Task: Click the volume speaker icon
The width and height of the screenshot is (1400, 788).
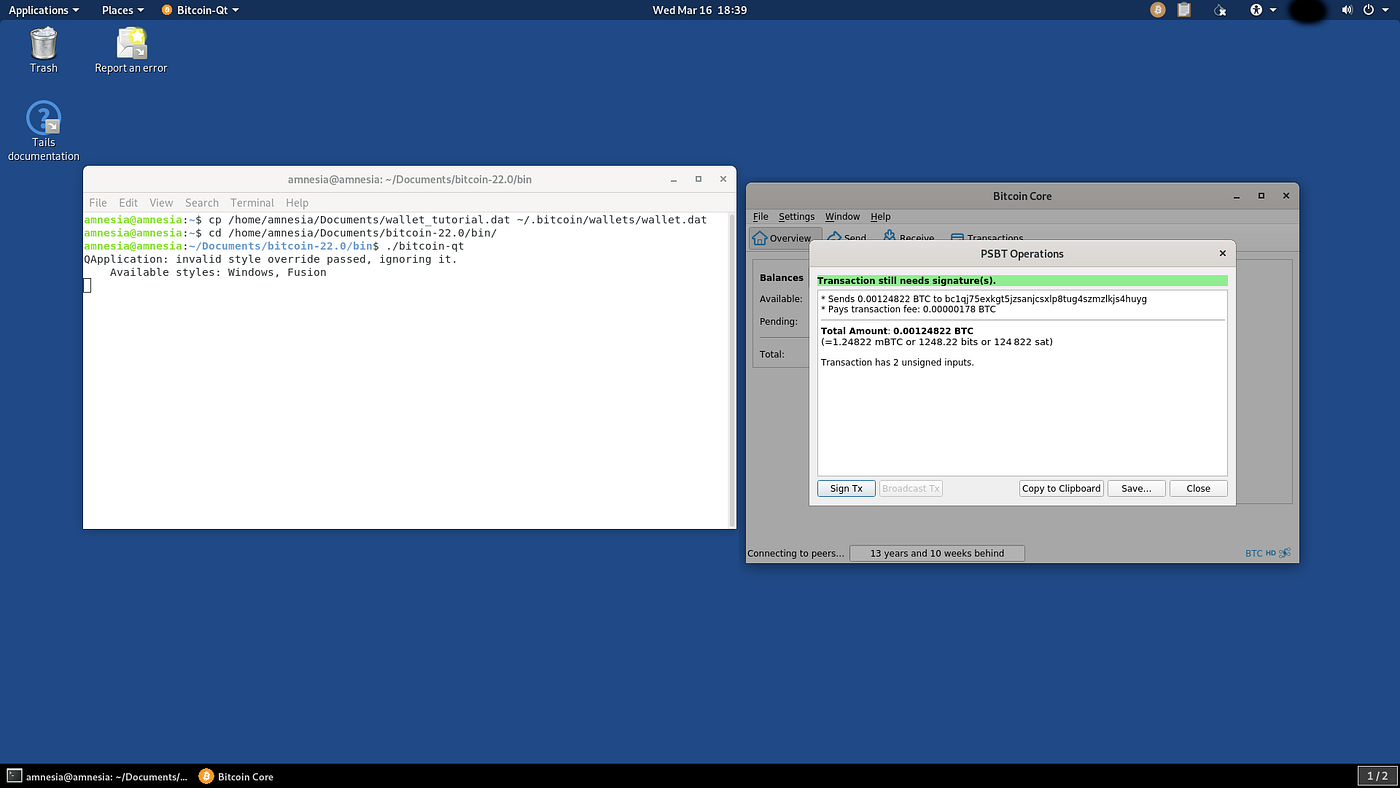Action: (x=1346, y=10)
